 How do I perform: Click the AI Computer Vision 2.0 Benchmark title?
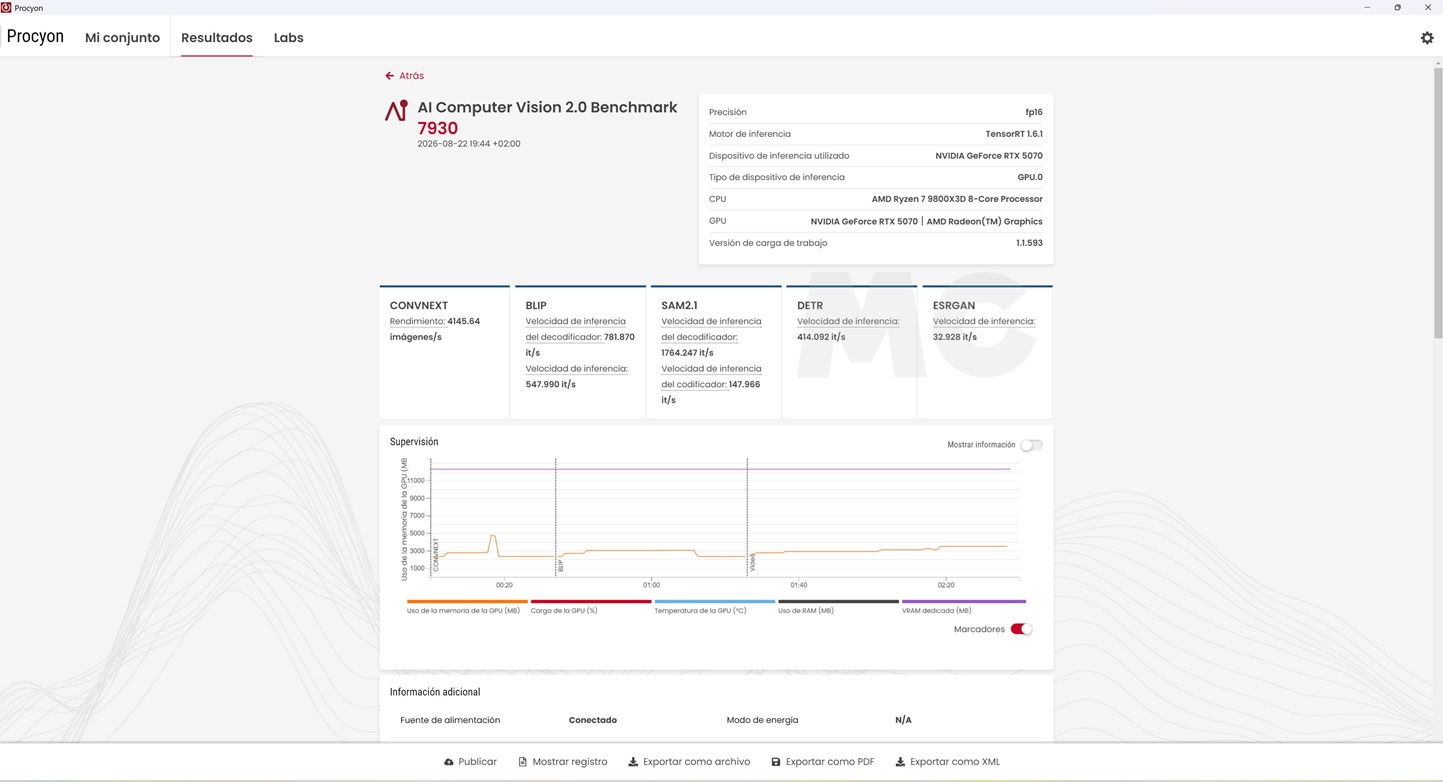click(x=547, y=107)
